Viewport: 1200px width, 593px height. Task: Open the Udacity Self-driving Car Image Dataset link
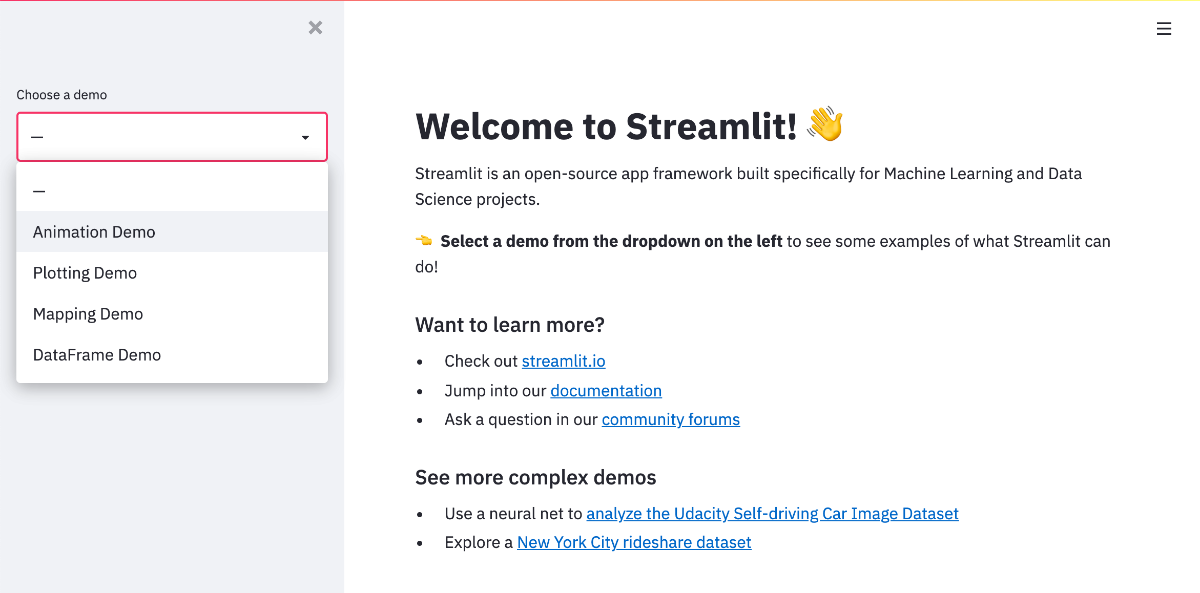772,513
